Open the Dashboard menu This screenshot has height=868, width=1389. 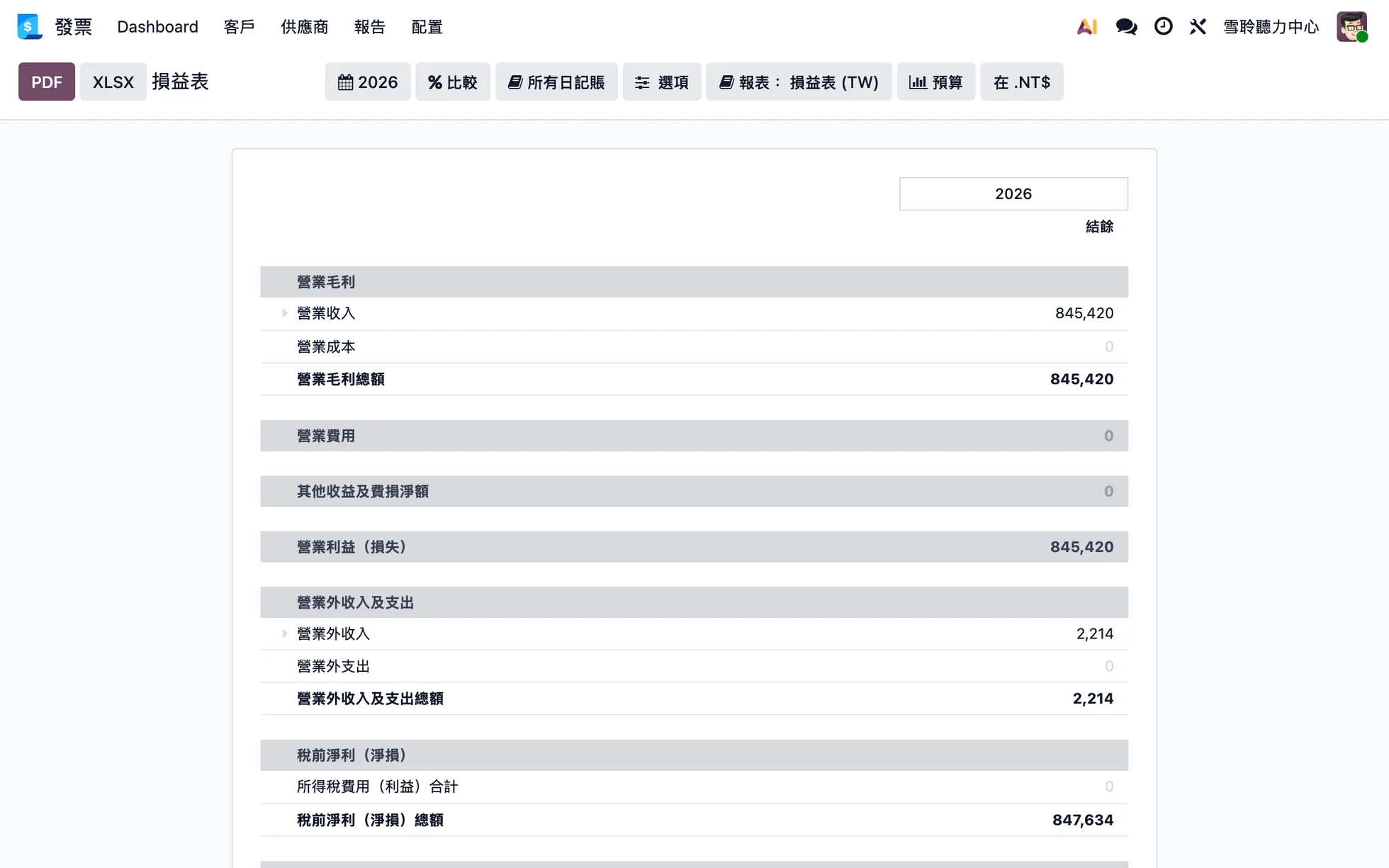tap(157, 27)
